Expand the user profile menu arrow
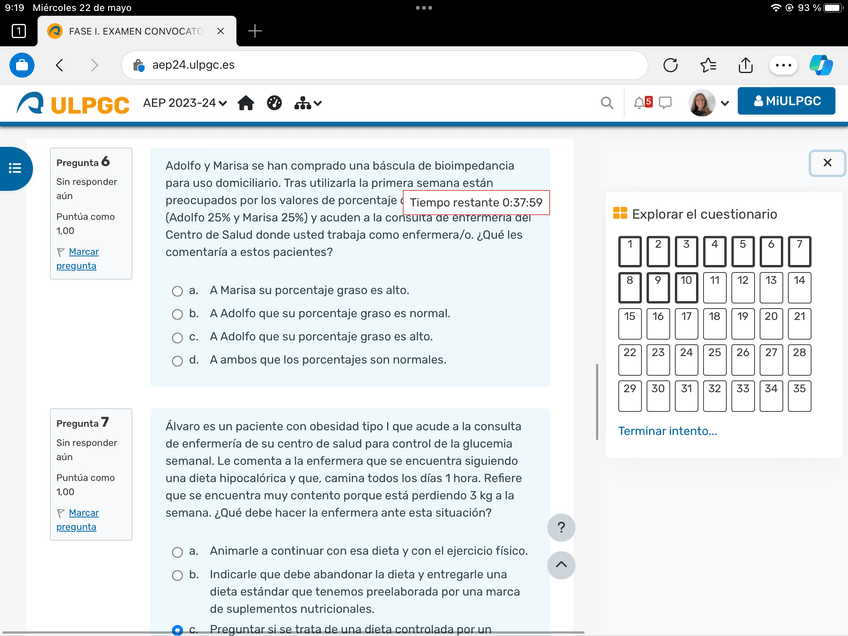 tap(725, 103)
